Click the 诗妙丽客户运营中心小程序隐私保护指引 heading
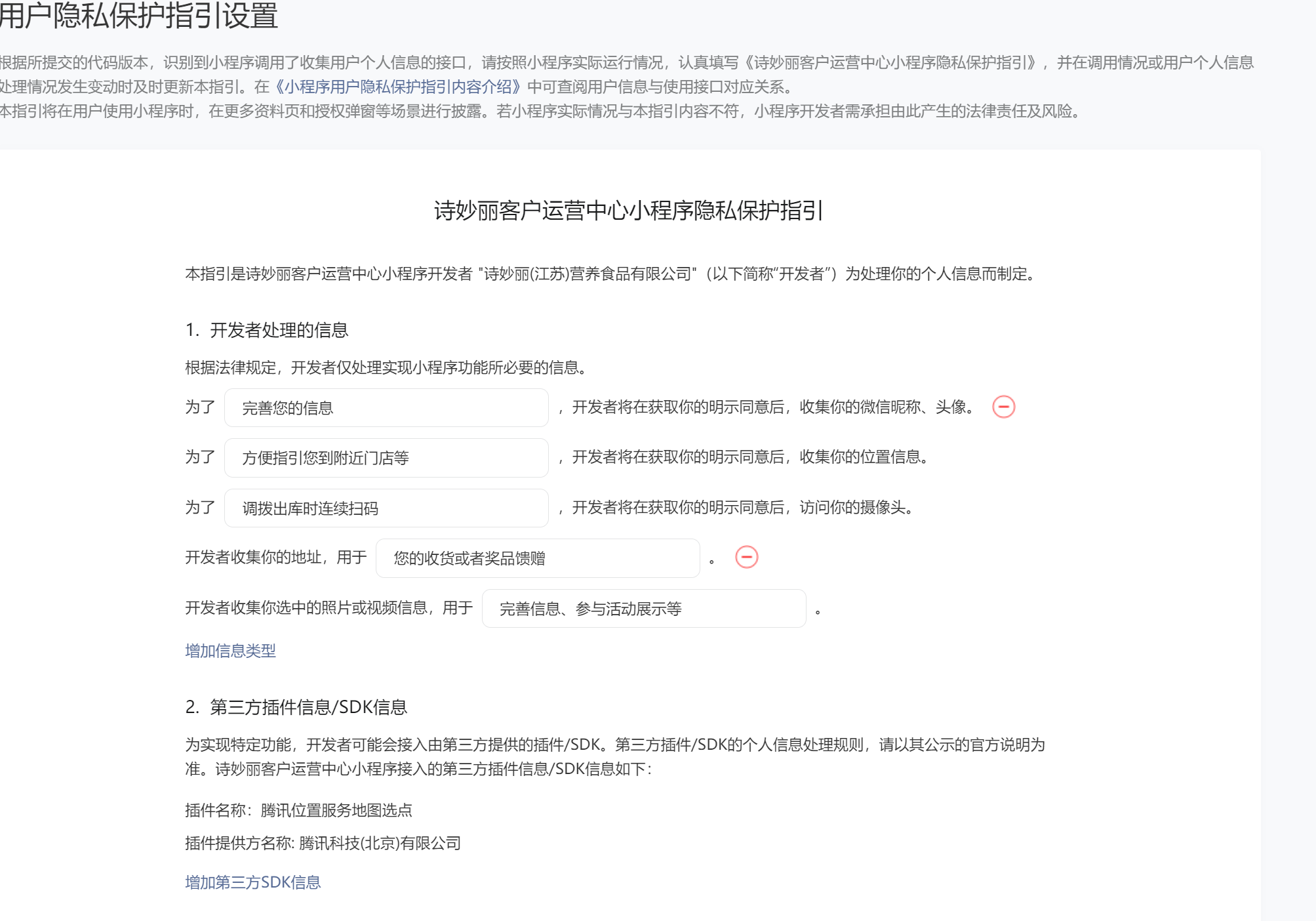 point(628,211)
